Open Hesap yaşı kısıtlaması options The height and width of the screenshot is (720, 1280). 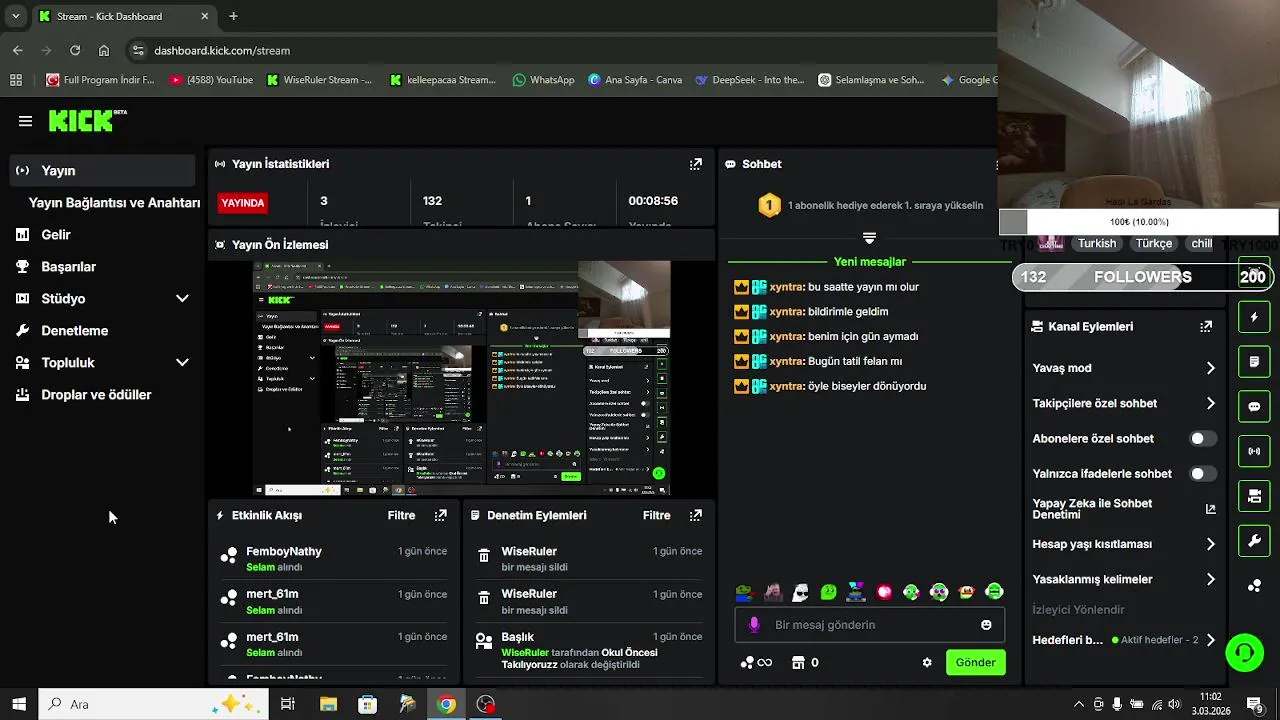click(x=1124, y=544)
